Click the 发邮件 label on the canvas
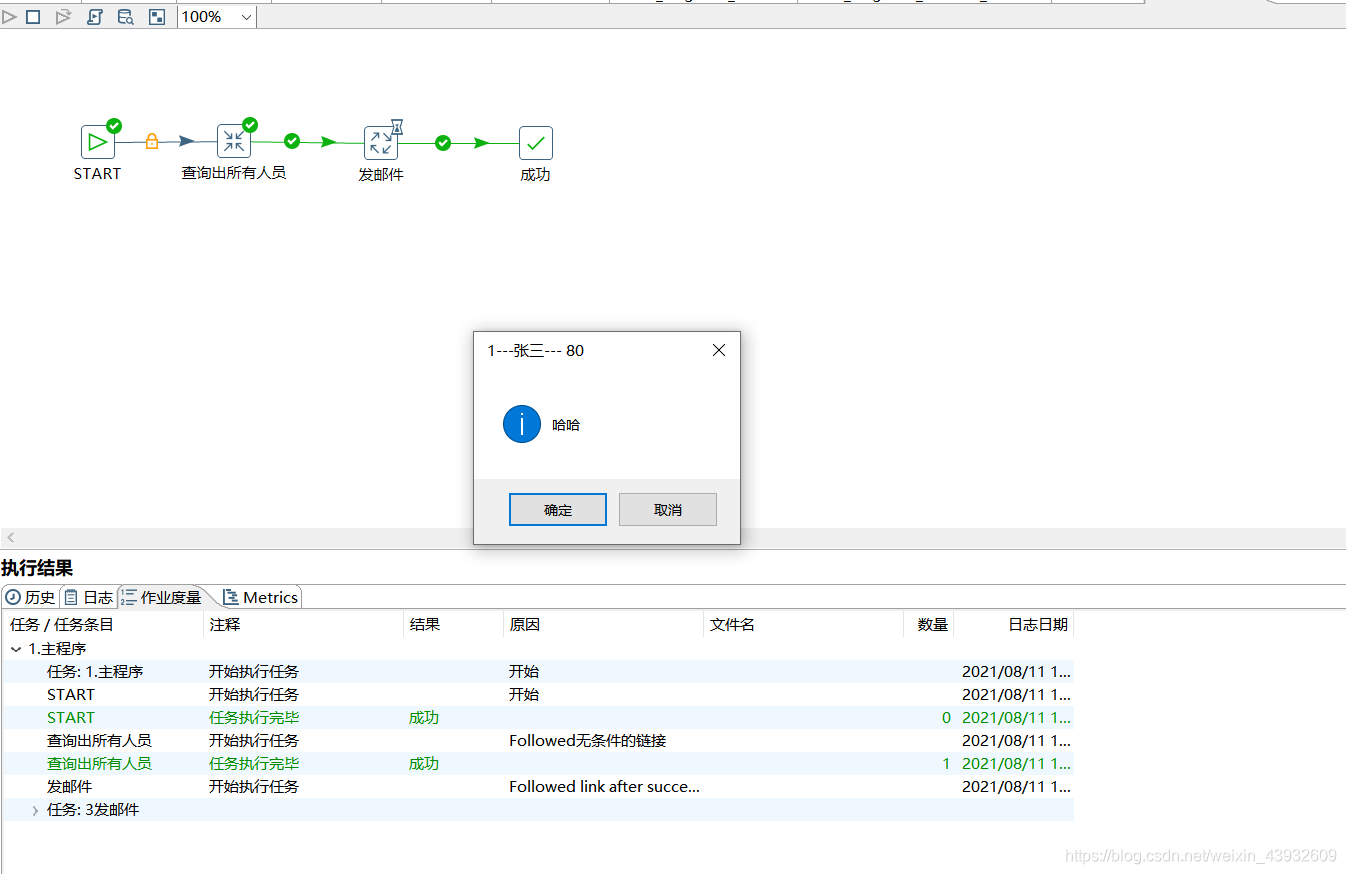 tap(381, 175)
